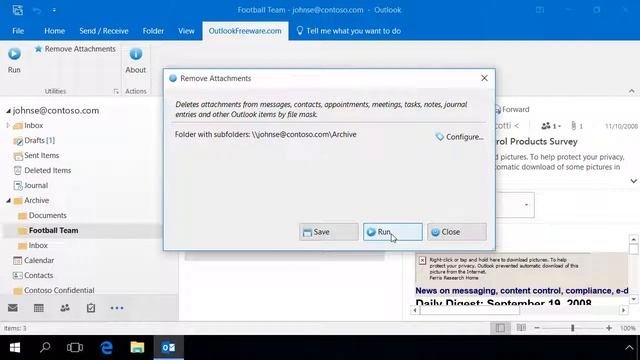The height and width of the screenshot is (360, 640).
Task: Expand the message header chevron
Action: [633, 181]
